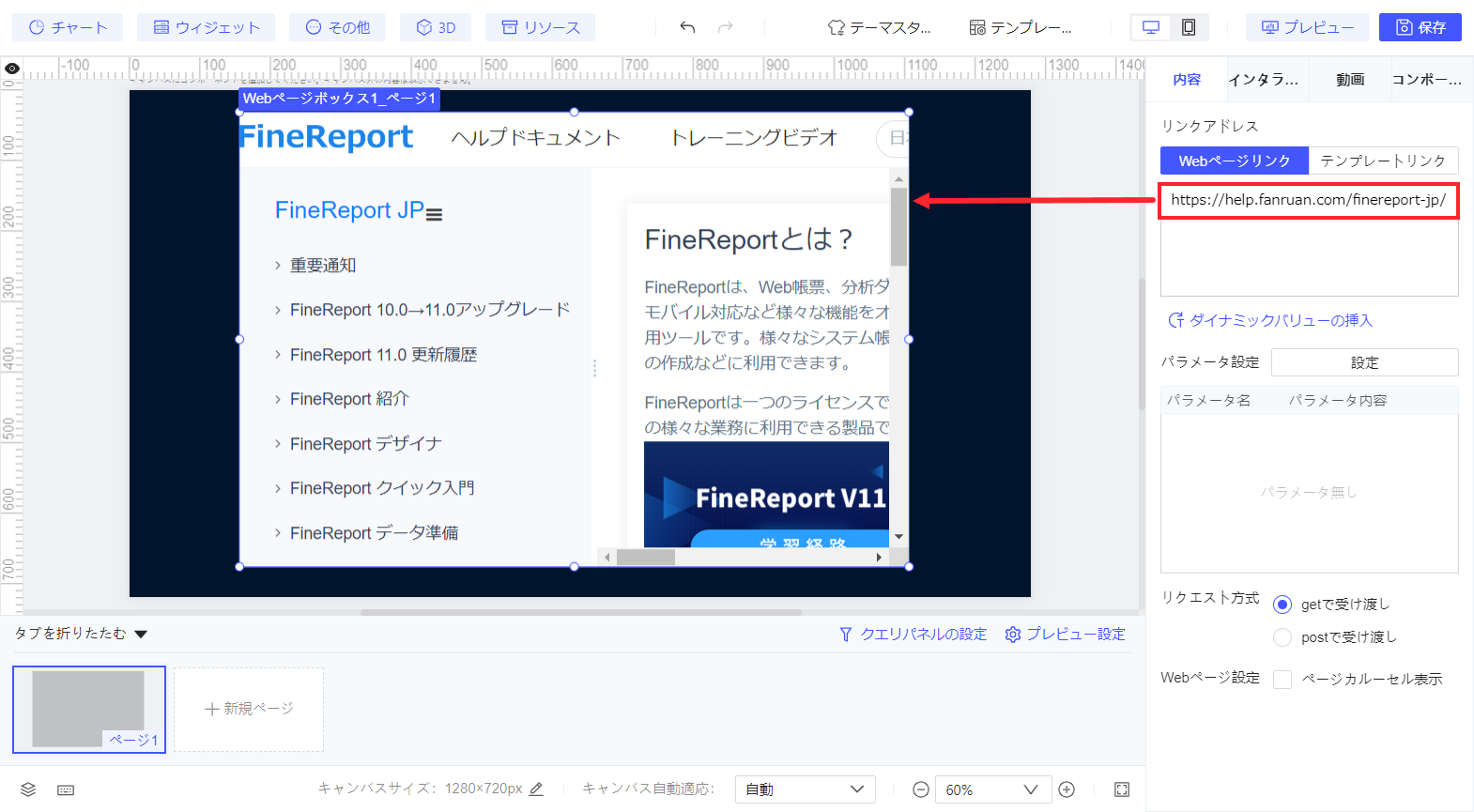Click the 保存 button
The height and width of the screenshot is (812, 1474).
click(1420, 27)
